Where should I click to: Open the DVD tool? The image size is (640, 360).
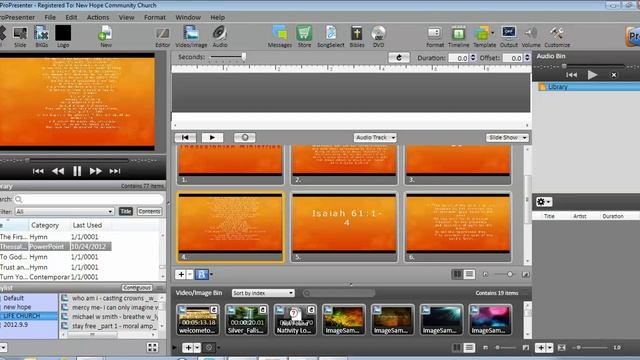[x=378, y=36]
